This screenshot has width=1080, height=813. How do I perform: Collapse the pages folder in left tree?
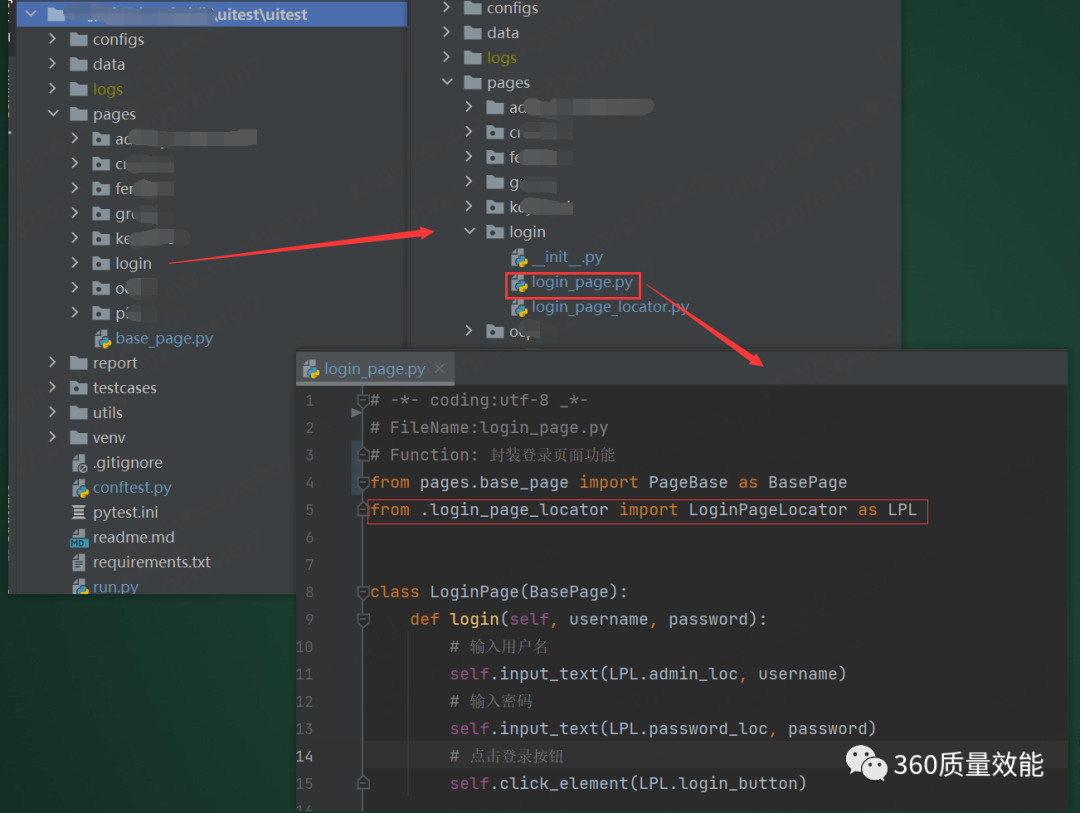point(53,114)
